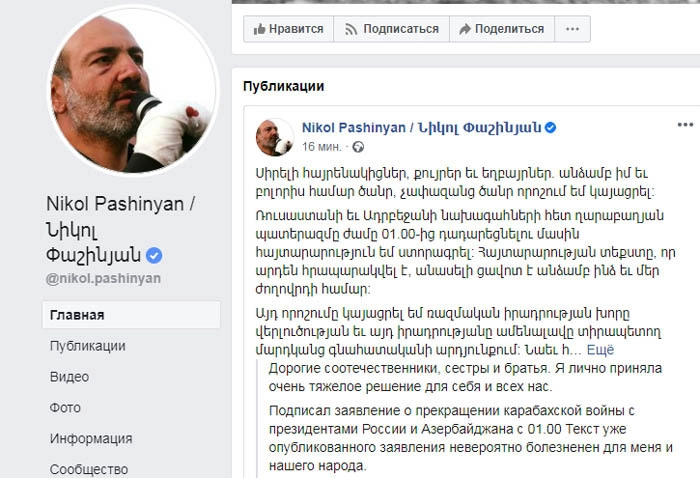Open the Информация sidebar item
The height and width of the screenshot is (478, 700).
91,438
